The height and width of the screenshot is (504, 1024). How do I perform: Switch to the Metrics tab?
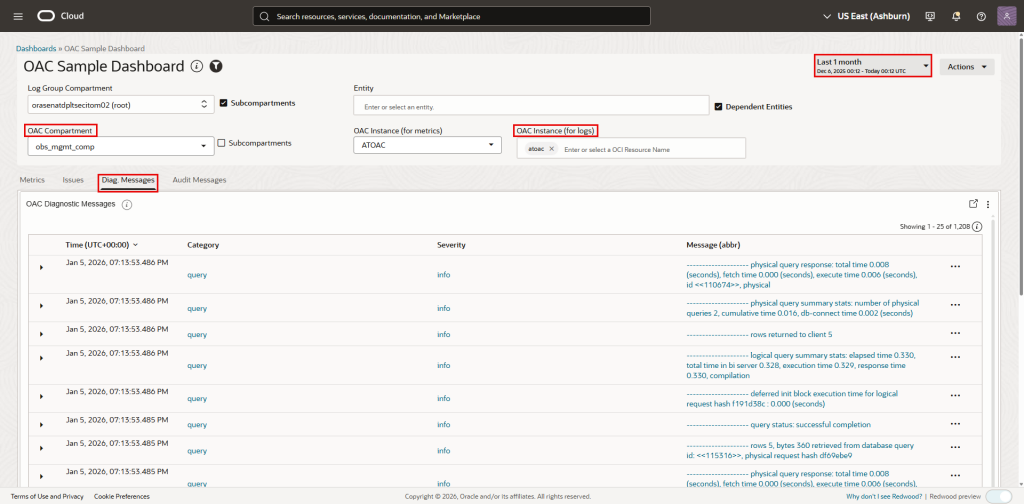coord(33,180)
